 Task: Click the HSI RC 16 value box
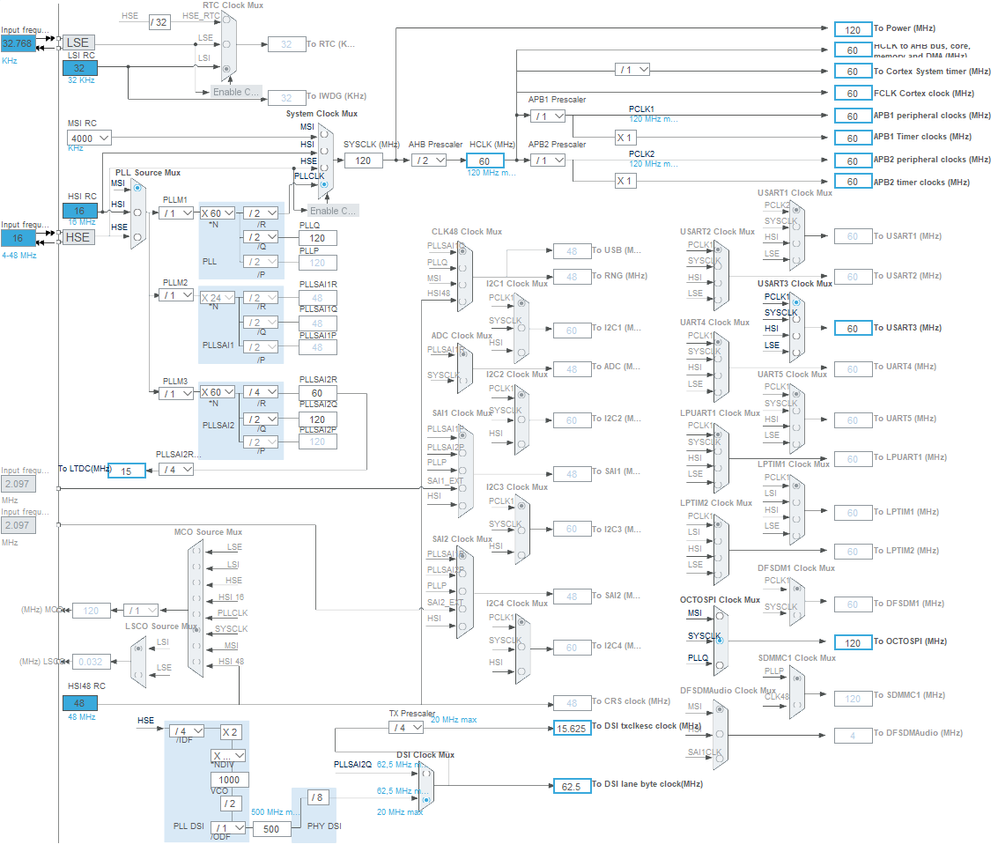coord(80,211)
